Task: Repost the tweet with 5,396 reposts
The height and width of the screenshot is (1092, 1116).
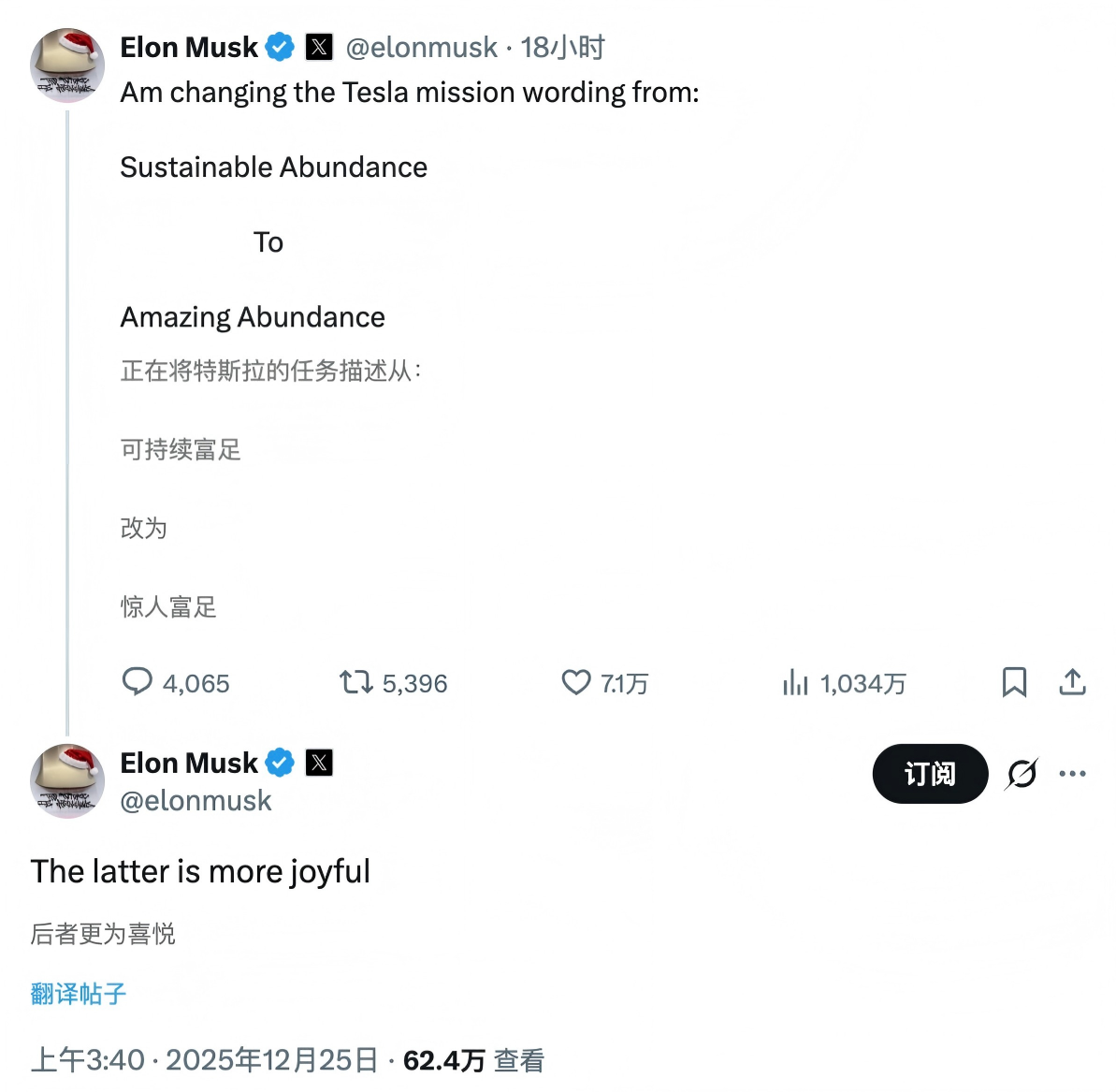Action: click(355, 682)
